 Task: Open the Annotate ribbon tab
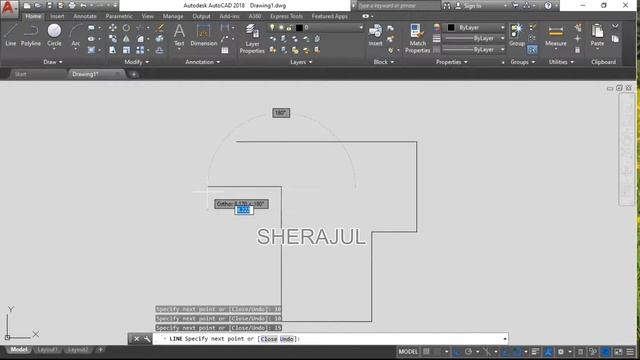coord(84,16)
